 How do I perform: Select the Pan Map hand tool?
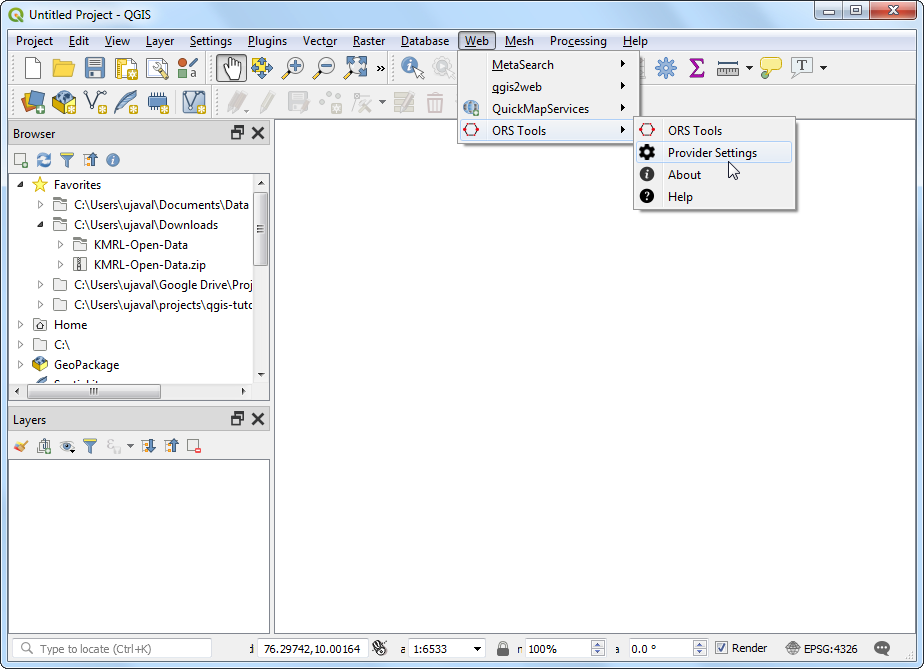[x=231, y=68]
